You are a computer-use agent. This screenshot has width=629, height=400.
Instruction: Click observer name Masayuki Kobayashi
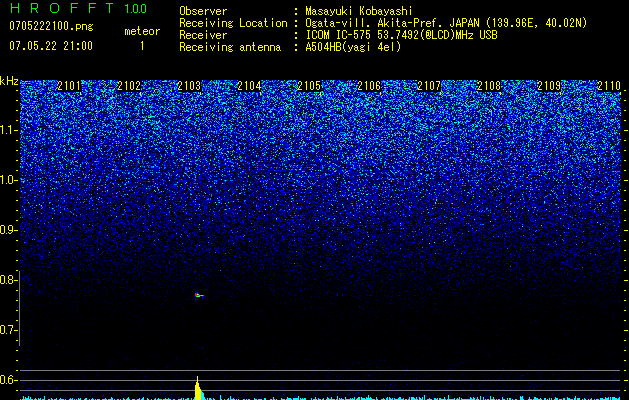359,11
